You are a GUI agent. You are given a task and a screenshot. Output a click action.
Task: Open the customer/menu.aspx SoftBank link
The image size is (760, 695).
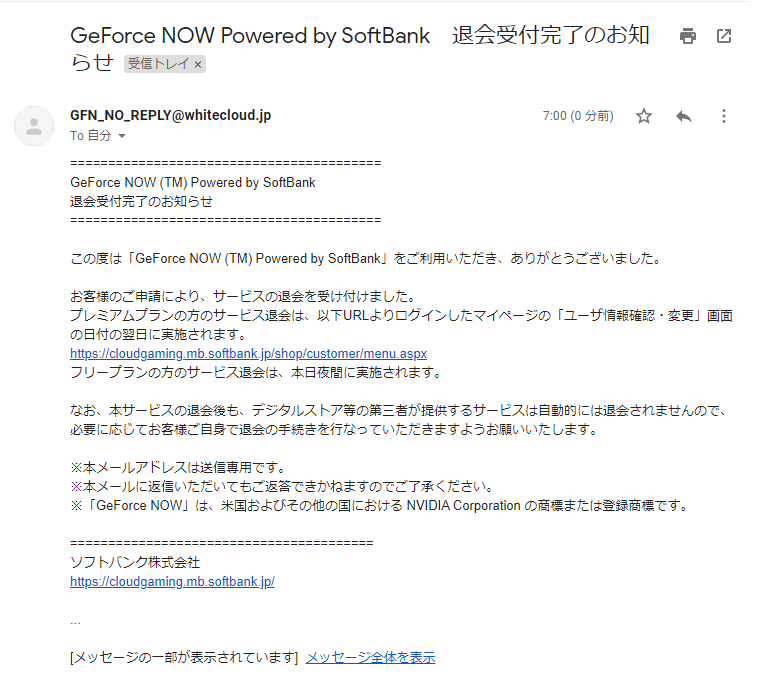[x=249, y=354]
